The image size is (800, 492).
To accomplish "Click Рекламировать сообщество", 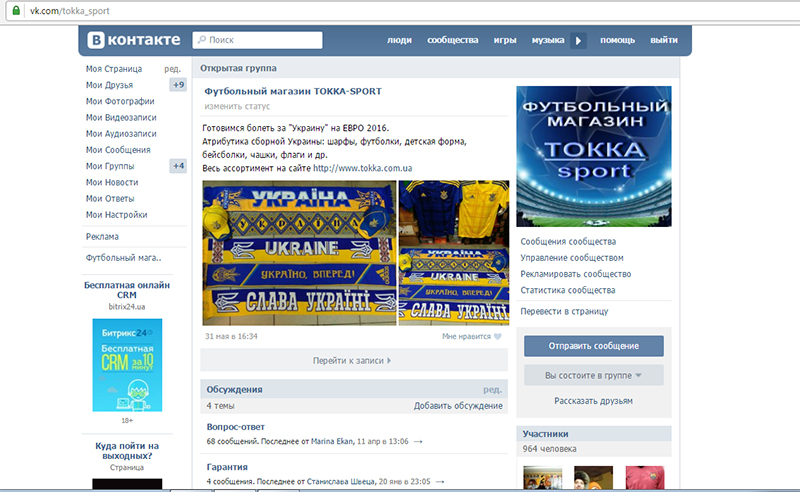I will (x=576, y=274).
